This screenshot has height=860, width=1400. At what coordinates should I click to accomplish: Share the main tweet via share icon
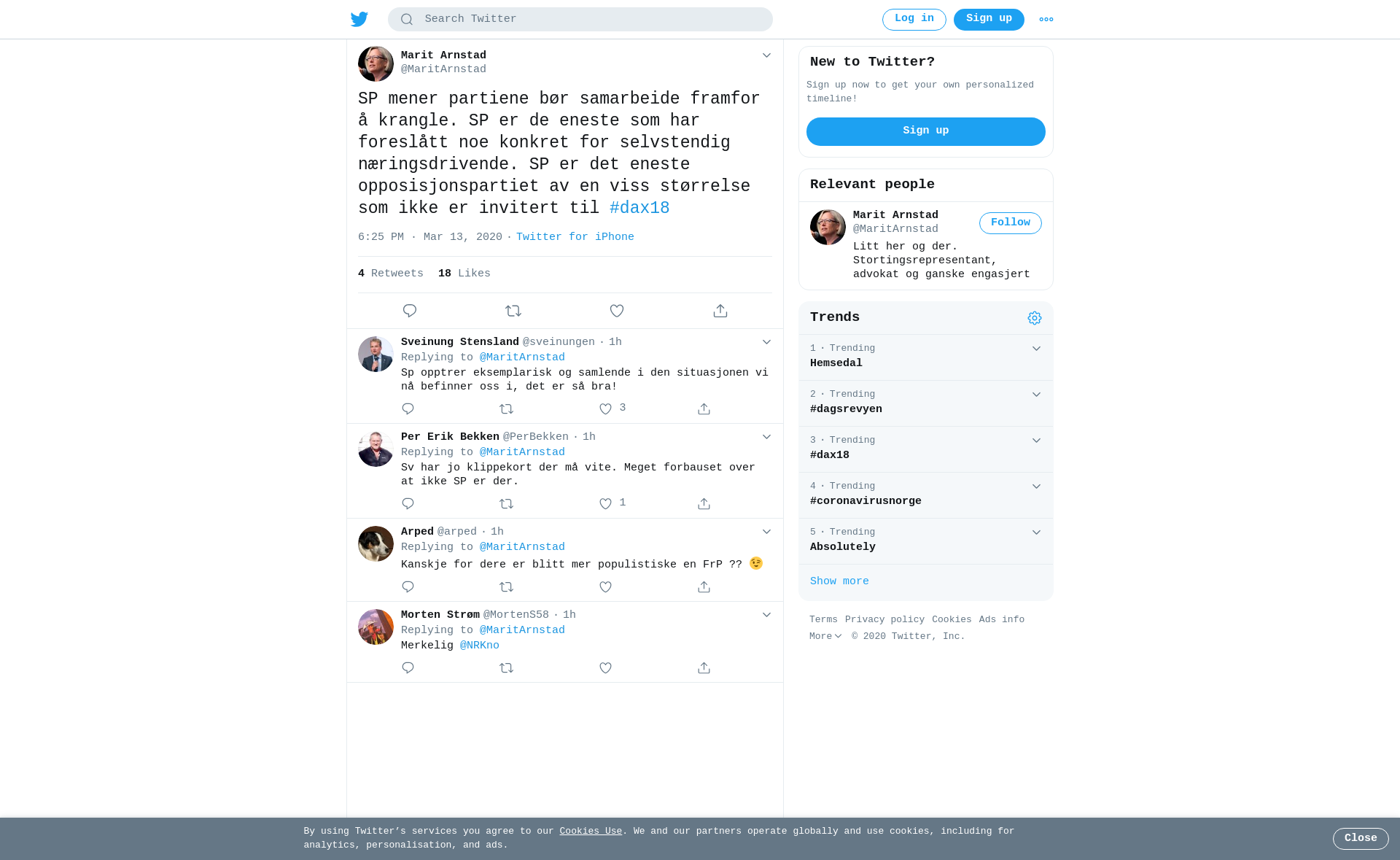click(720, 311)
